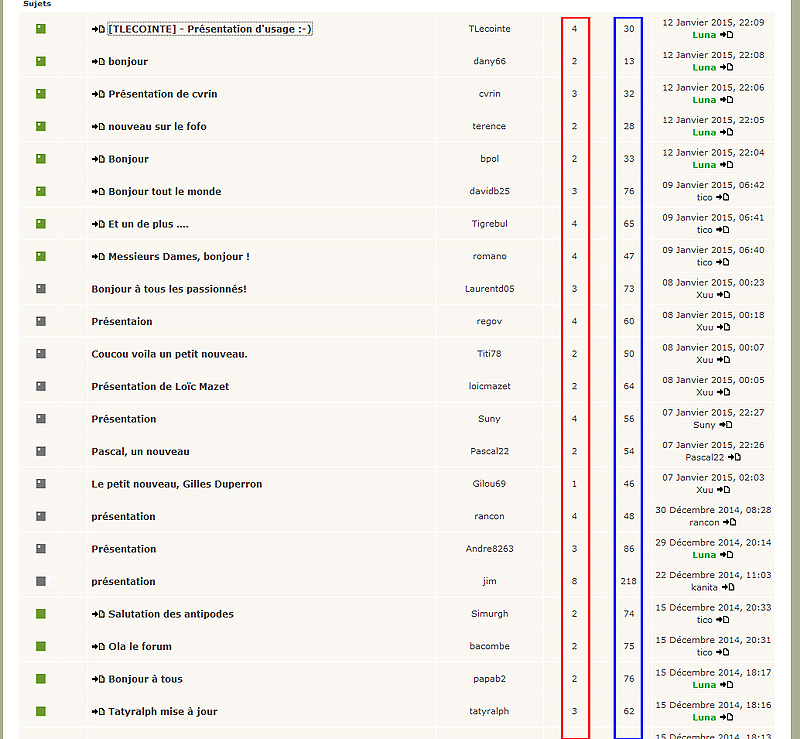Viewport: 800px width, 739px height.
Task: Click the 'Sujets' column heading
Action: click(37, 4)
